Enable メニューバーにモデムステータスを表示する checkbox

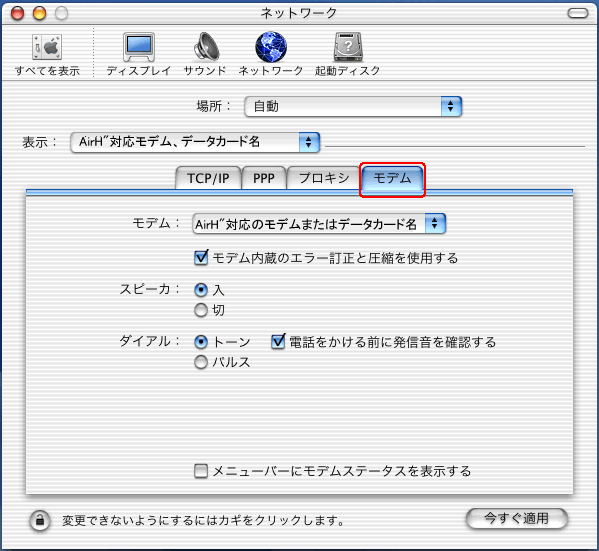pos(201,471)
